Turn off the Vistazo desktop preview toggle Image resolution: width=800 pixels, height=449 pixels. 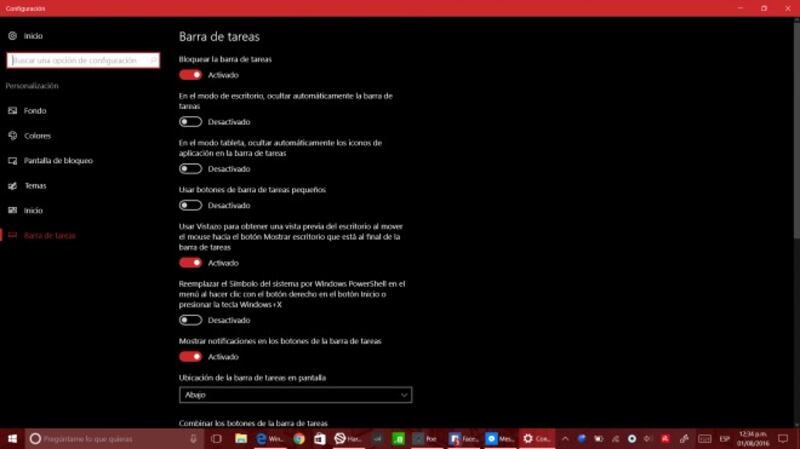190,263
